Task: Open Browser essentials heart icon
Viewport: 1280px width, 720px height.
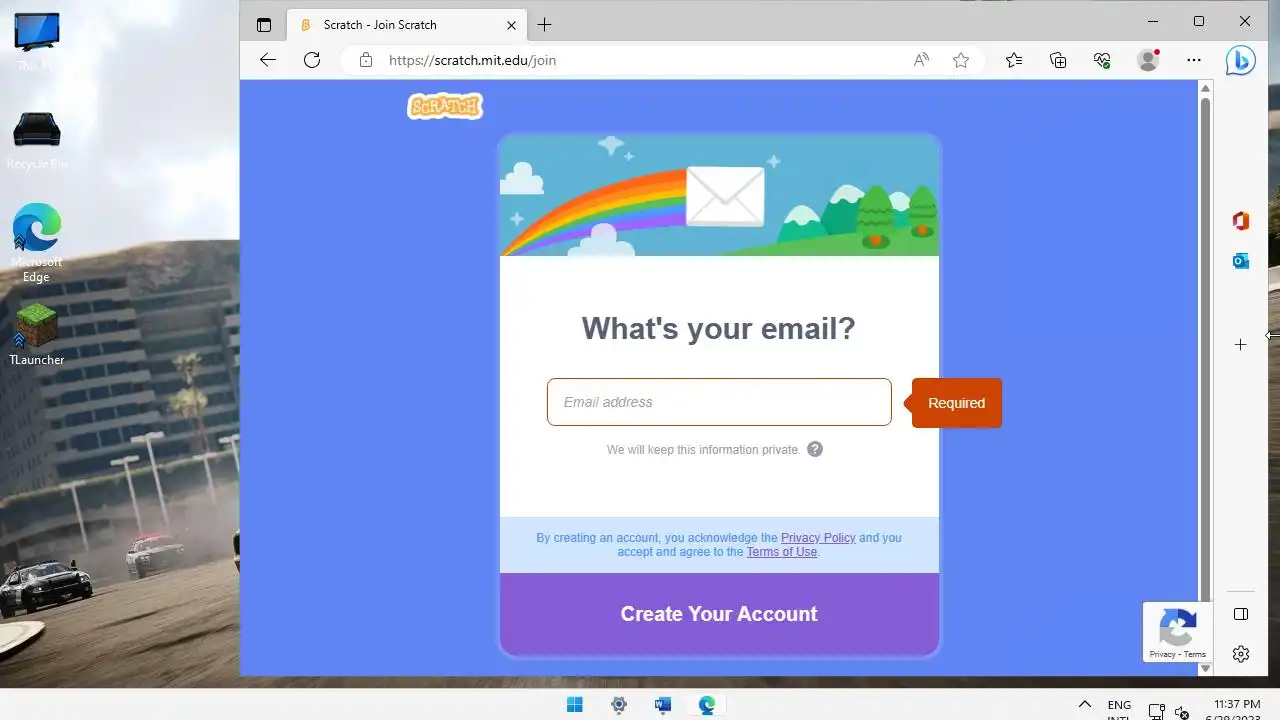Action: [x=1102, y=60]
